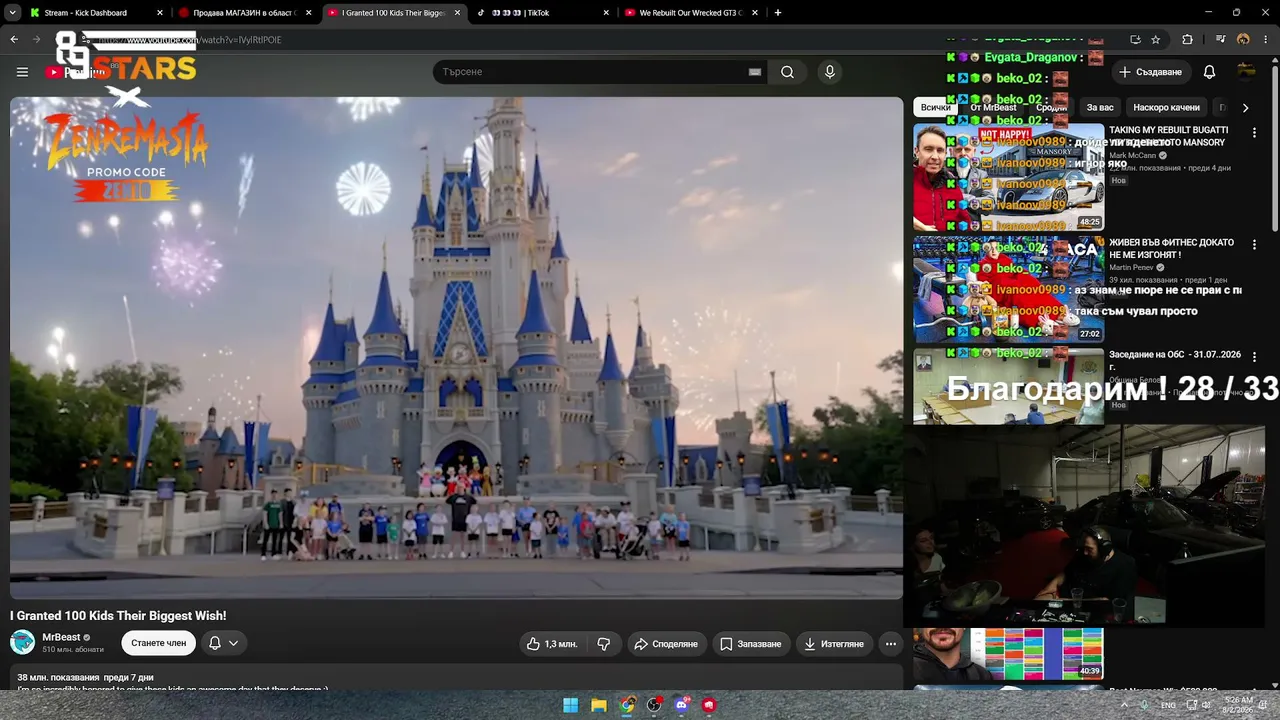1280x720 pixels.
Task: Open the taskbar clock and date
Action: [1238, 705]
